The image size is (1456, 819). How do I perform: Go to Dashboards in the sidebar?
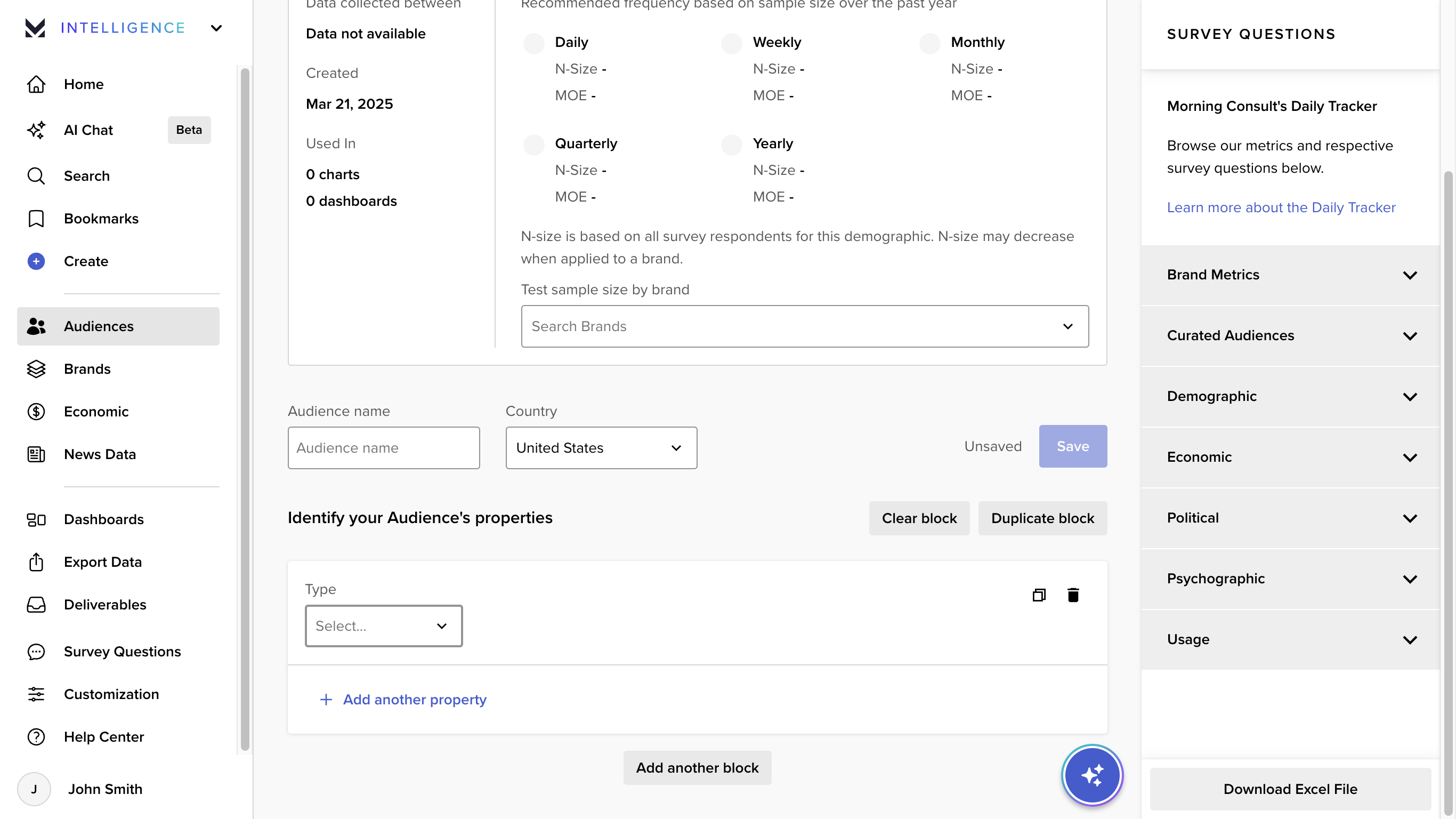(x=103, y=519)
